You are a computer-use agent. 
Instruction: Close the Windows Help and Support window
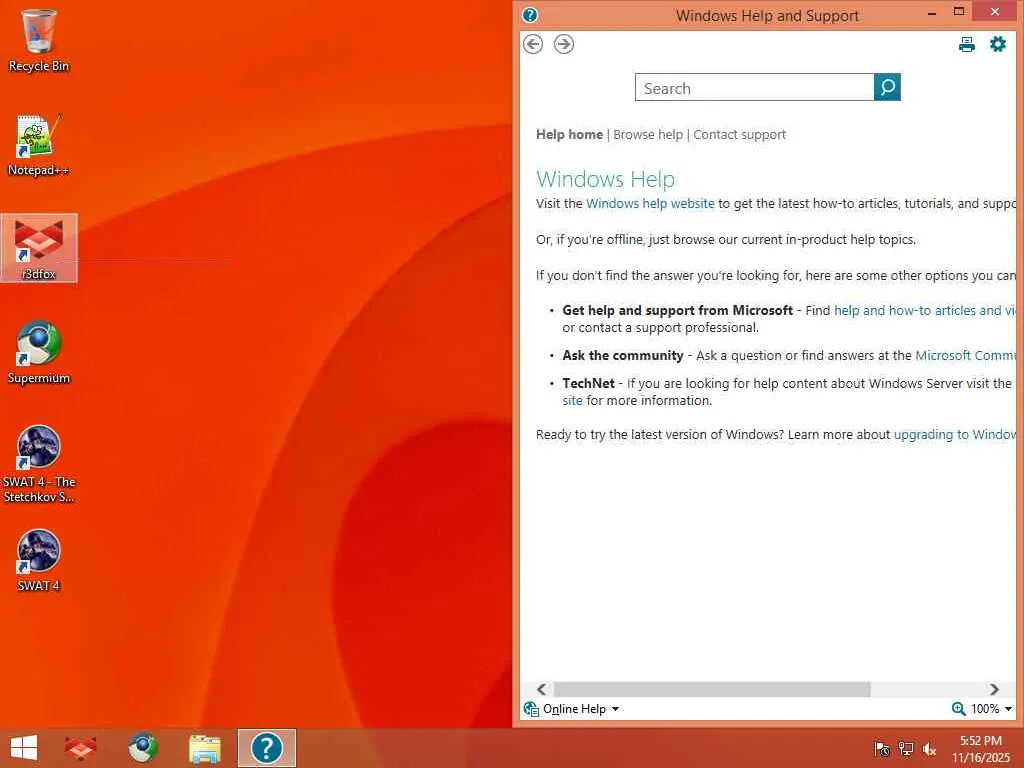[x=995, y=11]
